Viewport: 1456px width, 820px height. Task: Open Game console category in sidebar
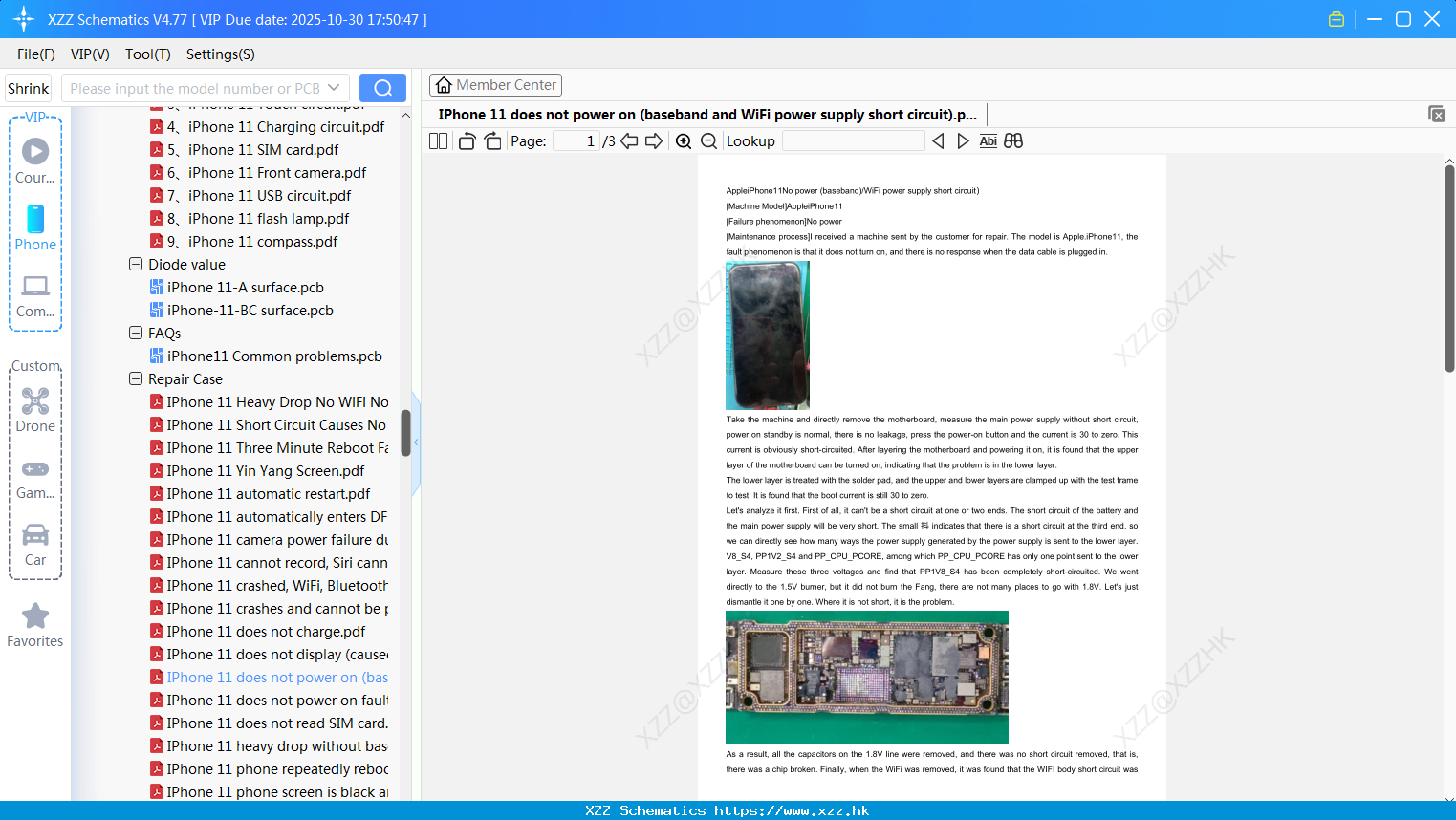coord(35,478)
